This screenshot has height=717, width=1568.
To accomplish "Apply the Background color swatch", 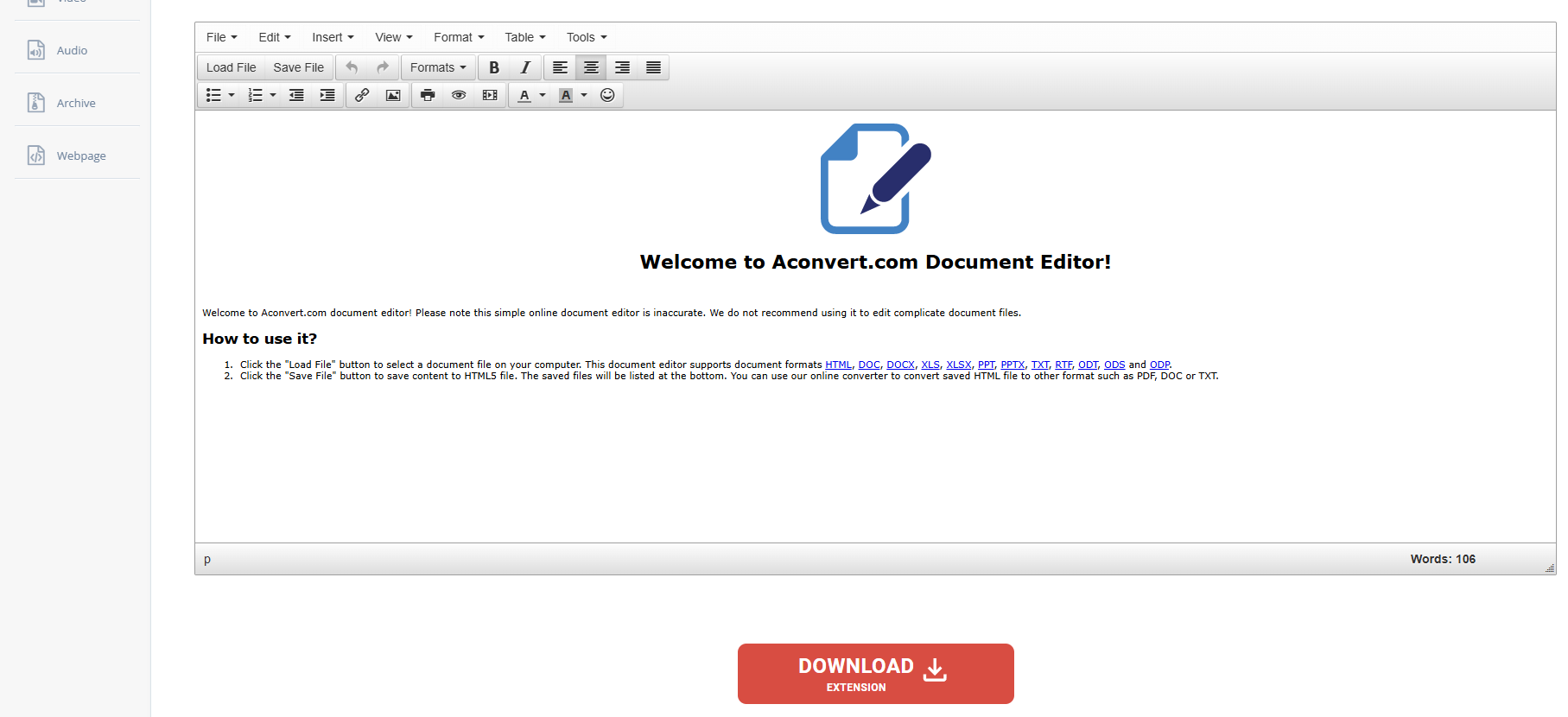I will [566, 95].
